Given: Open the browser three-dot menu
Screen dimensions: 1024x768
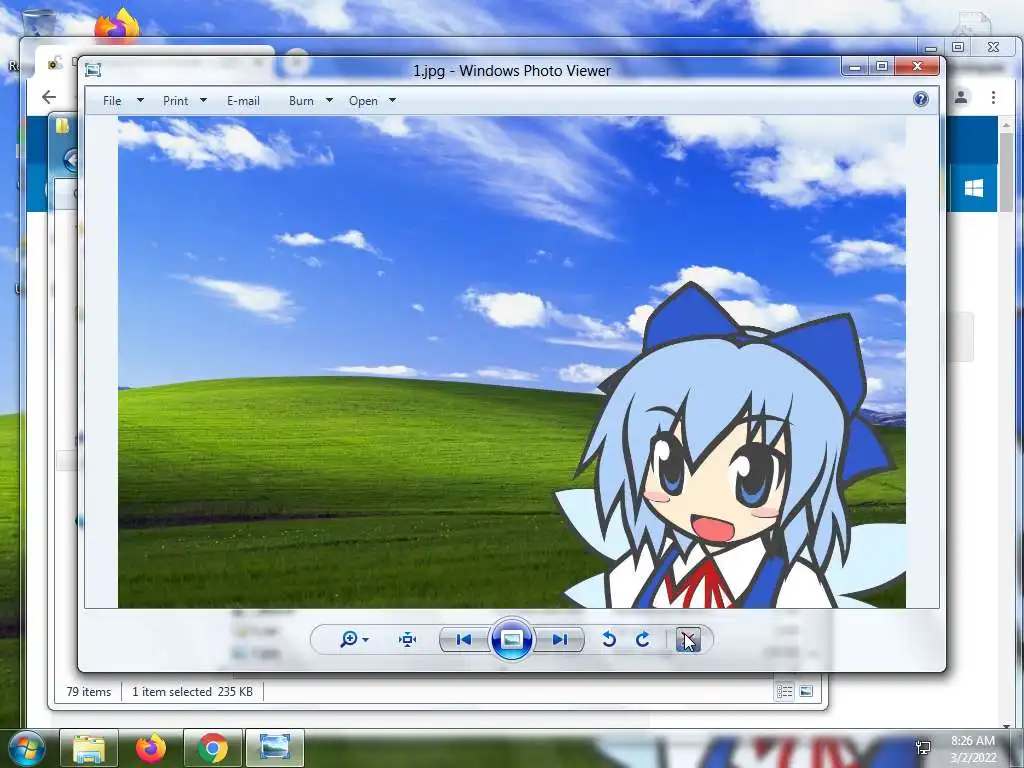Looking at the screenshot, I should [x=993, y=97].
